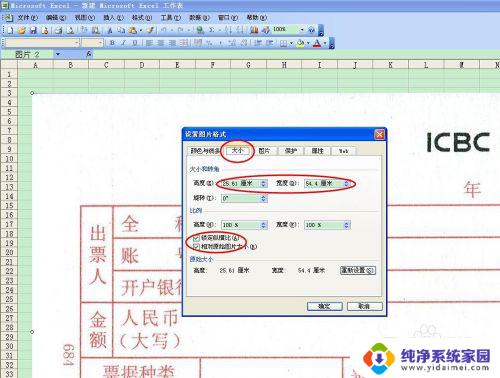Click the Copy icon in the toolbar
Image resolution: width=500 pixels, height=378 pixels.
[x=121, y=30]
